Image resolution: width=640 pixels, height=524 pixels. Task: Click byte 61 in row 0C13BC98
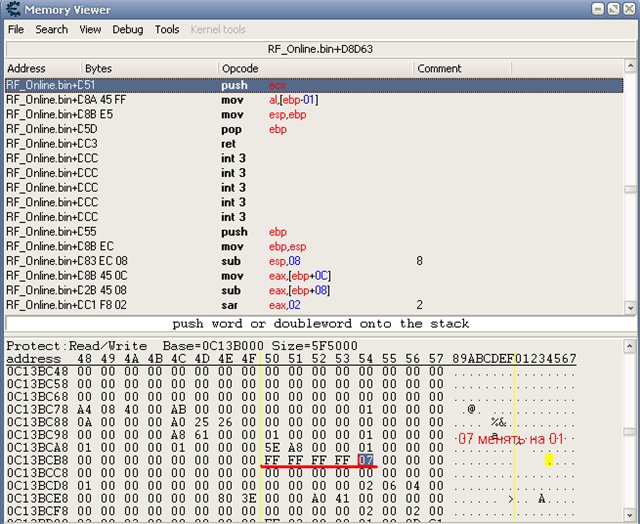201,435
